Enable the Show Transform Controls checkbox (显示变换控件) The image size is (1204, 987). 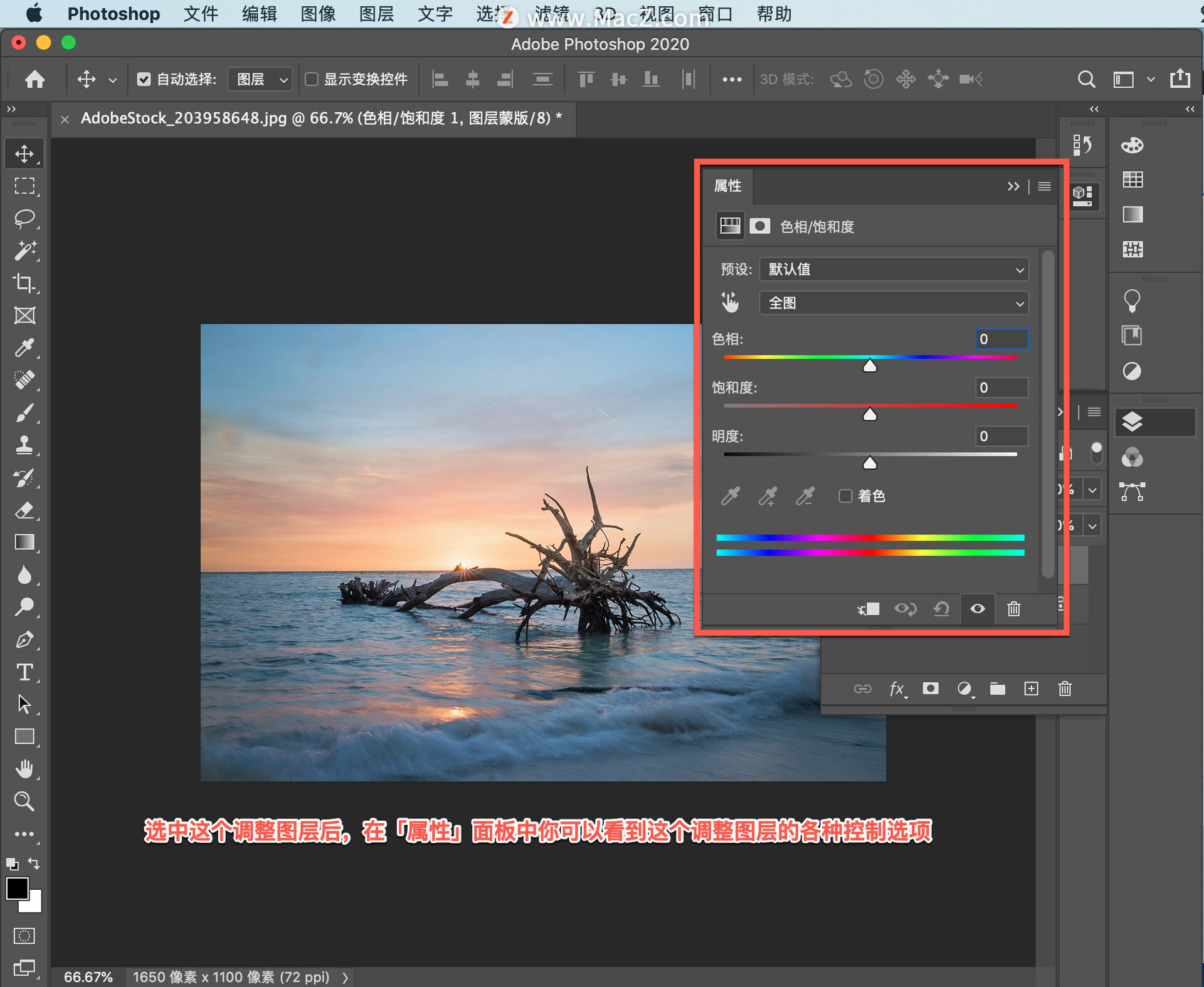click(x=311, y=80)
